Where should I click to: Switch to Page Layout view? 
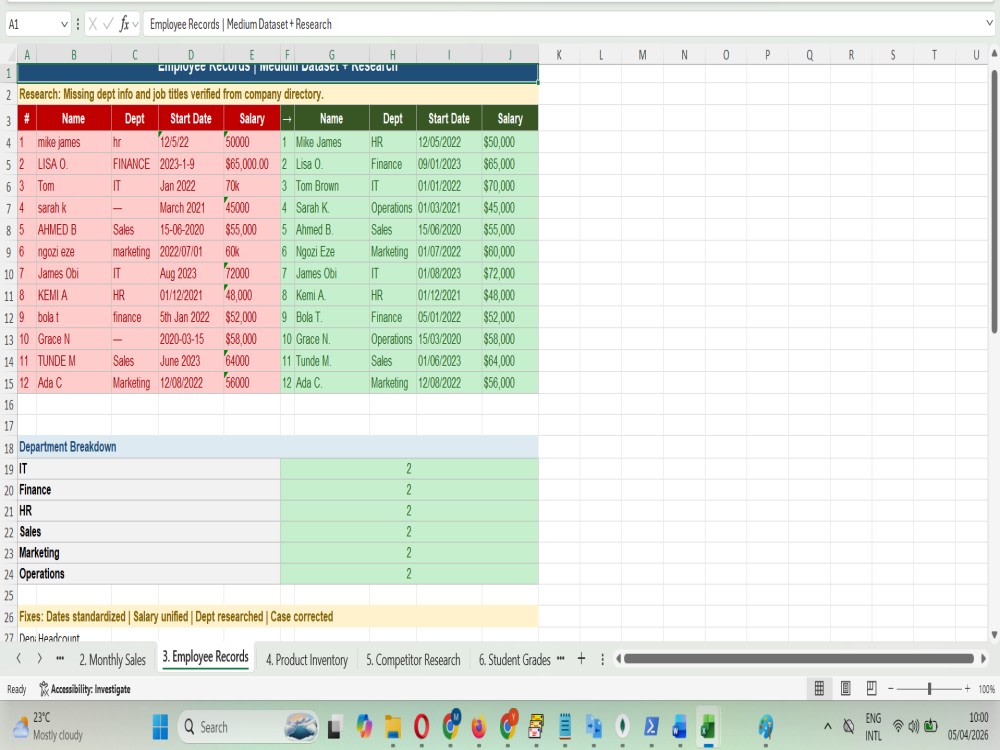point(846,688)
